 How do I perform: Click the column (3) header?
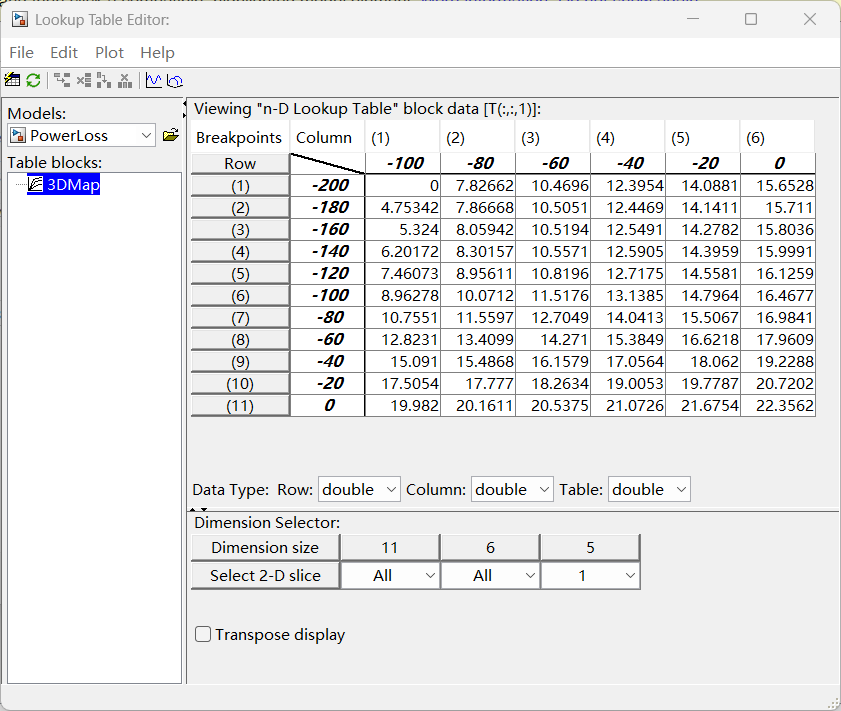pyautogui.click(x=552, y=138)
